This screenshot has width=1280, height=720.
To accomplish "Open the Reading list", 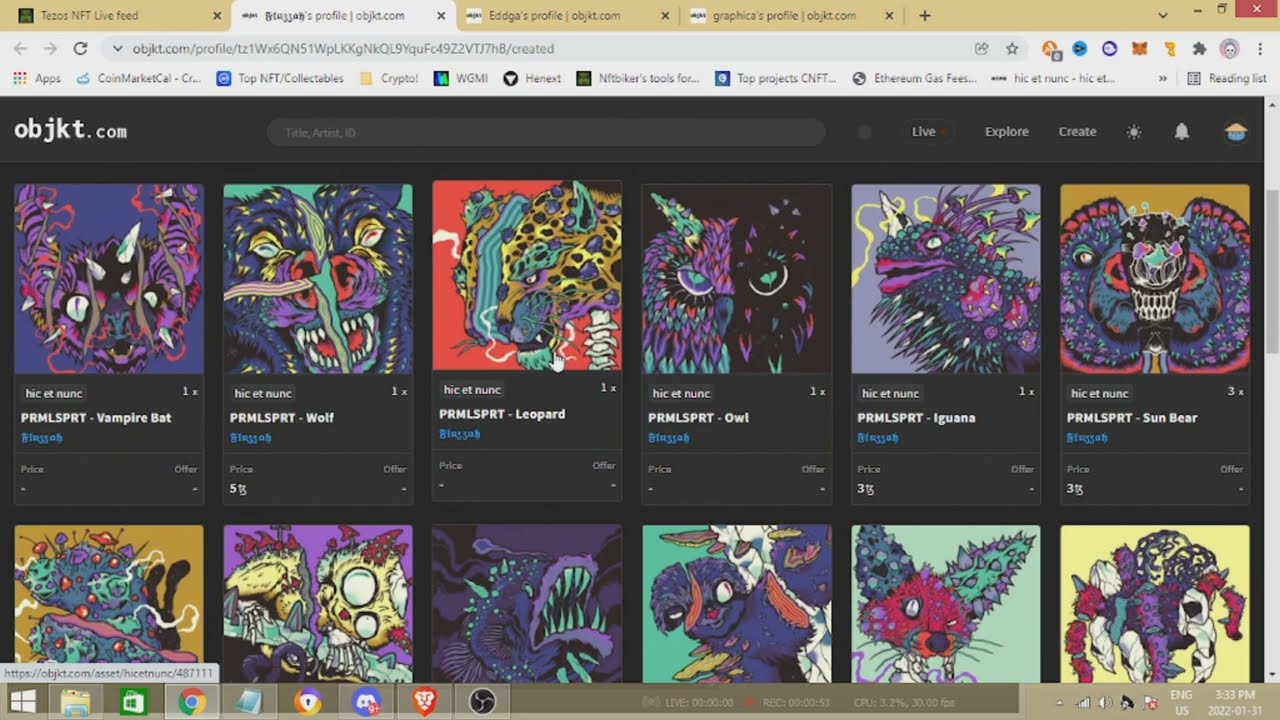I will [1227, 78].
